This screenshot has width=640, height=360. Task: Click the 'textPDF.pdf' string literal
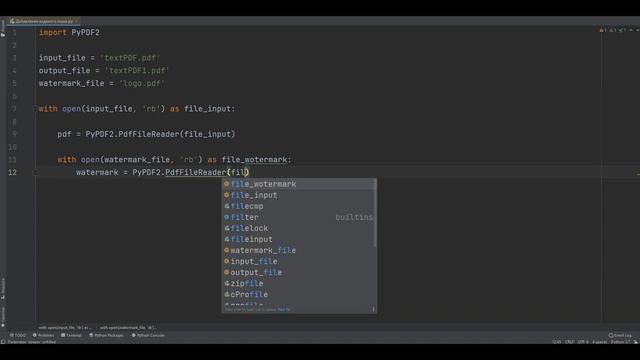pos(130,58)
